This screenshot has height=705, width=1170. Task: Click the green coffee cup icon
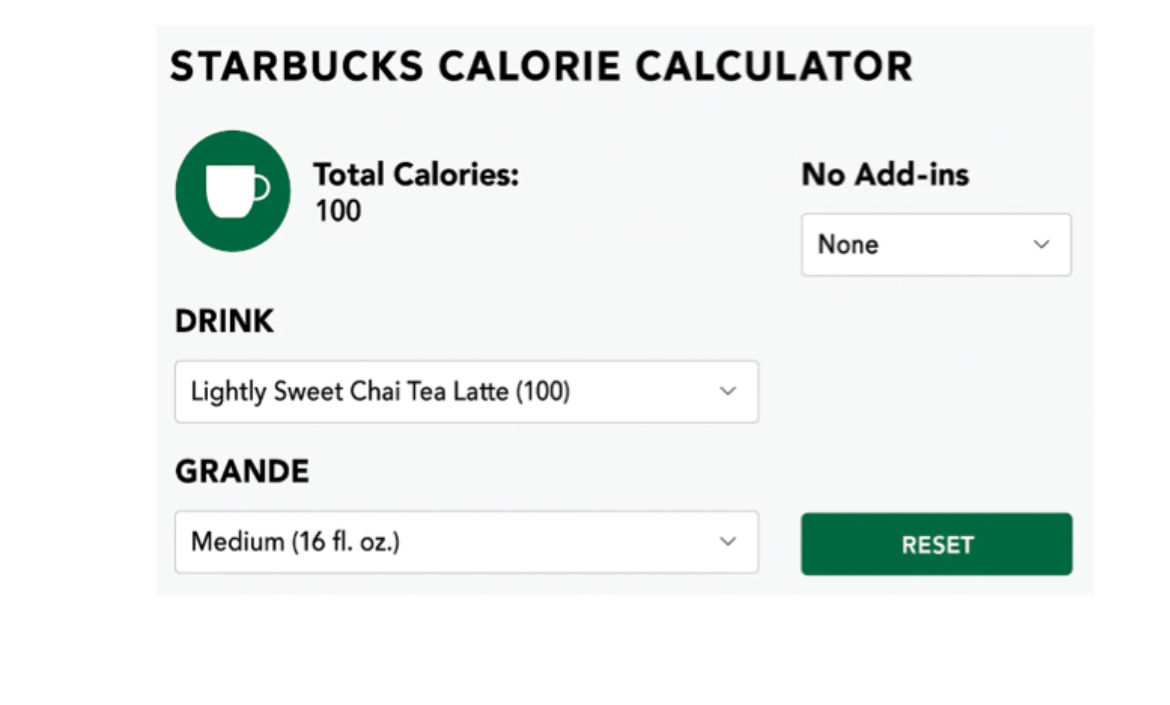pos(232,191)
